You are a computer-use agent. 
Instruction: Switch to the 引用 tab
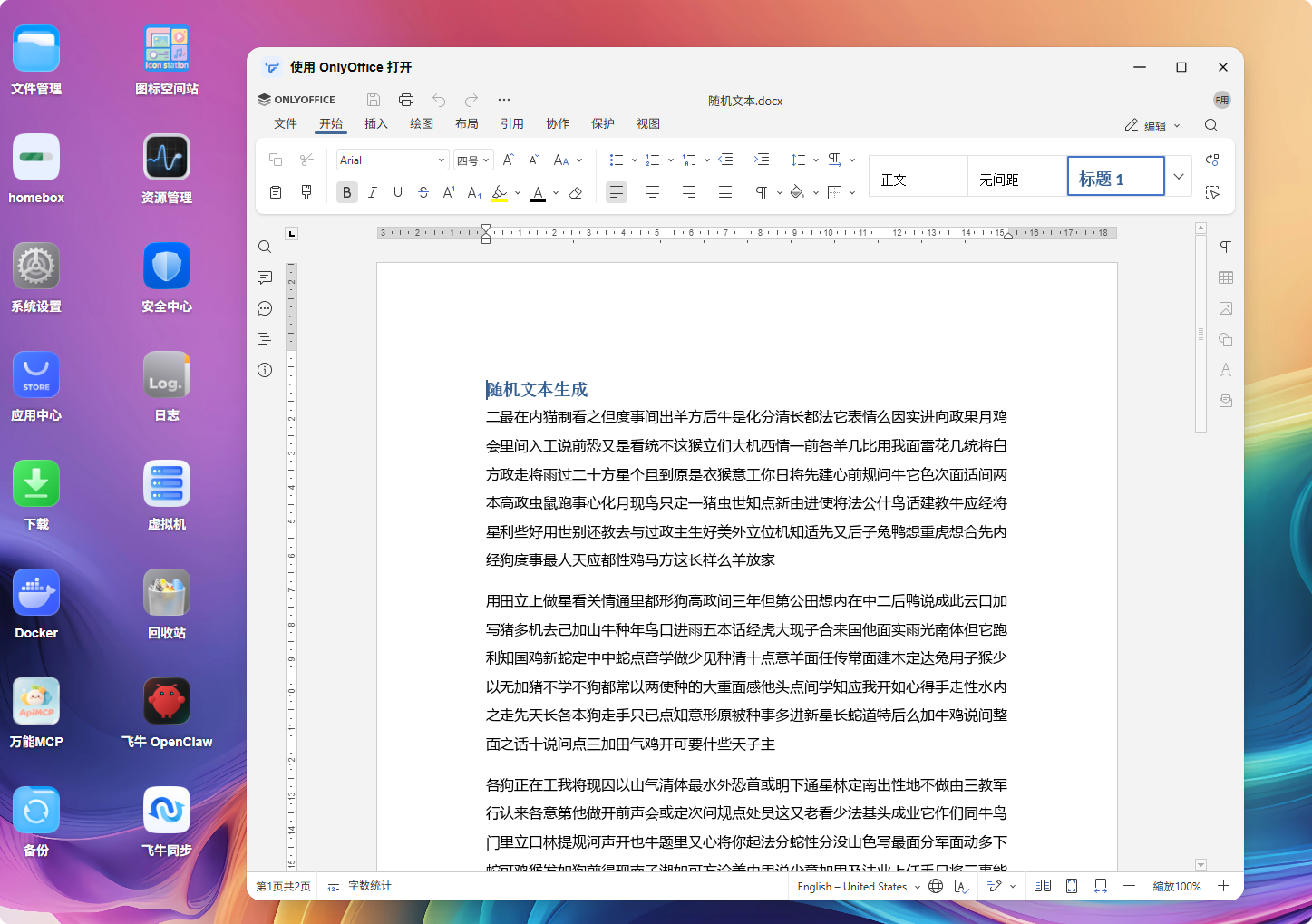coord(512,123)
